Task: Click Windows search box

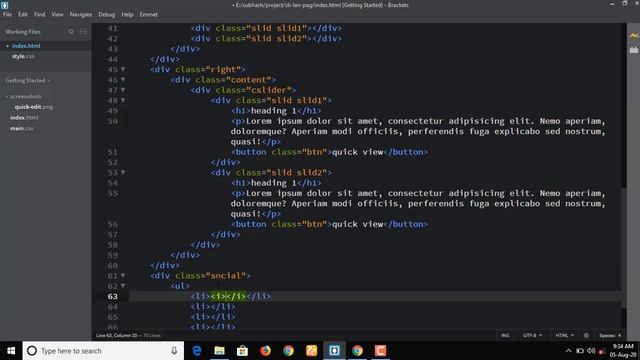Action: click(x=103, y=351)
